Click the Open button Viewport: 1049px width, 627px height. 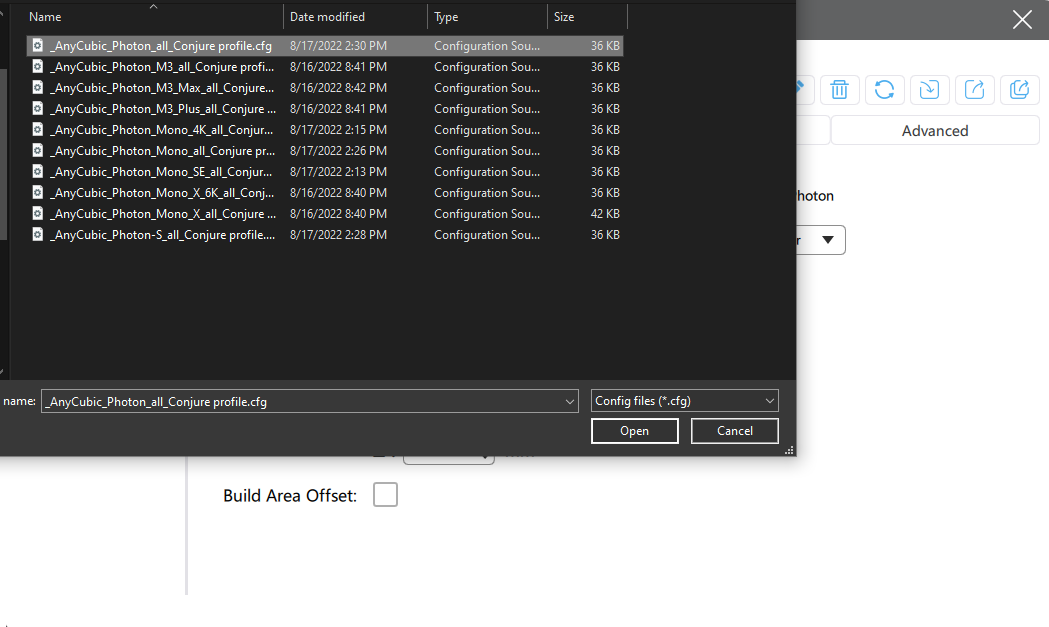(634, 431)
